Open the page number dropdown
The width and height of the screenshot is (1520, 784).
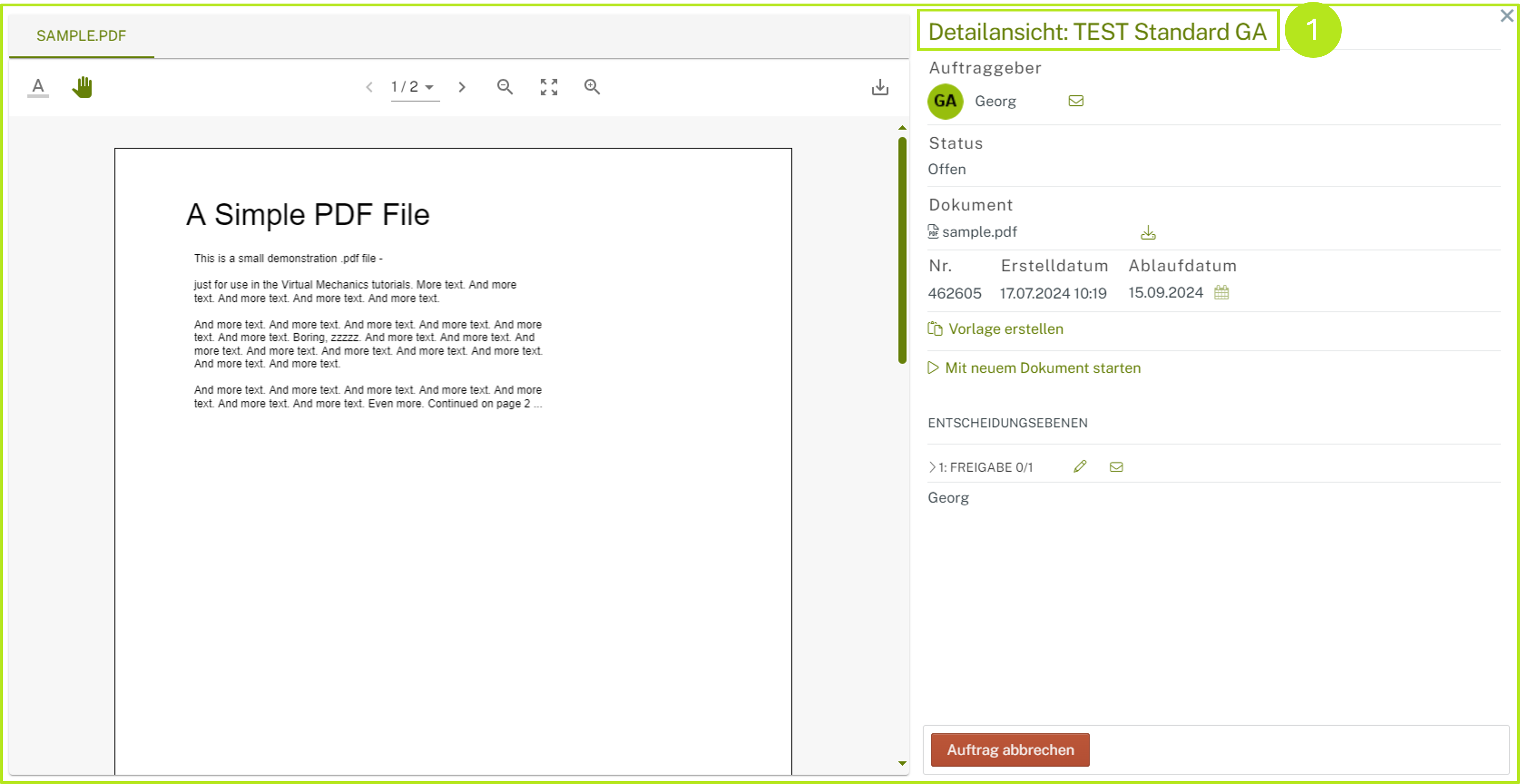(x=415, y=87)
